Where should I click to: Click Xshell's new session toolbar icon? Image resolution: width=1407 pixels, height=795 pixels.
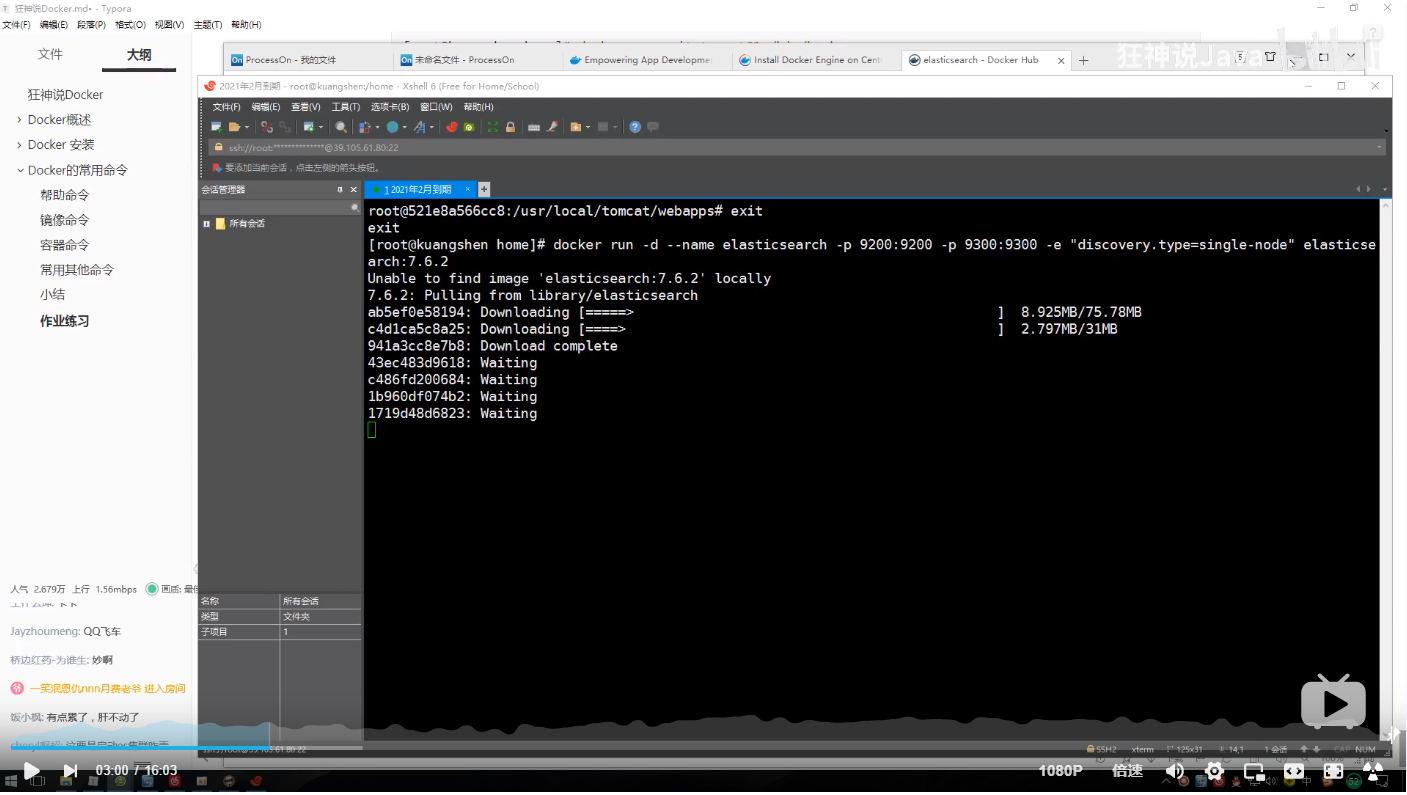pos(216,127)
